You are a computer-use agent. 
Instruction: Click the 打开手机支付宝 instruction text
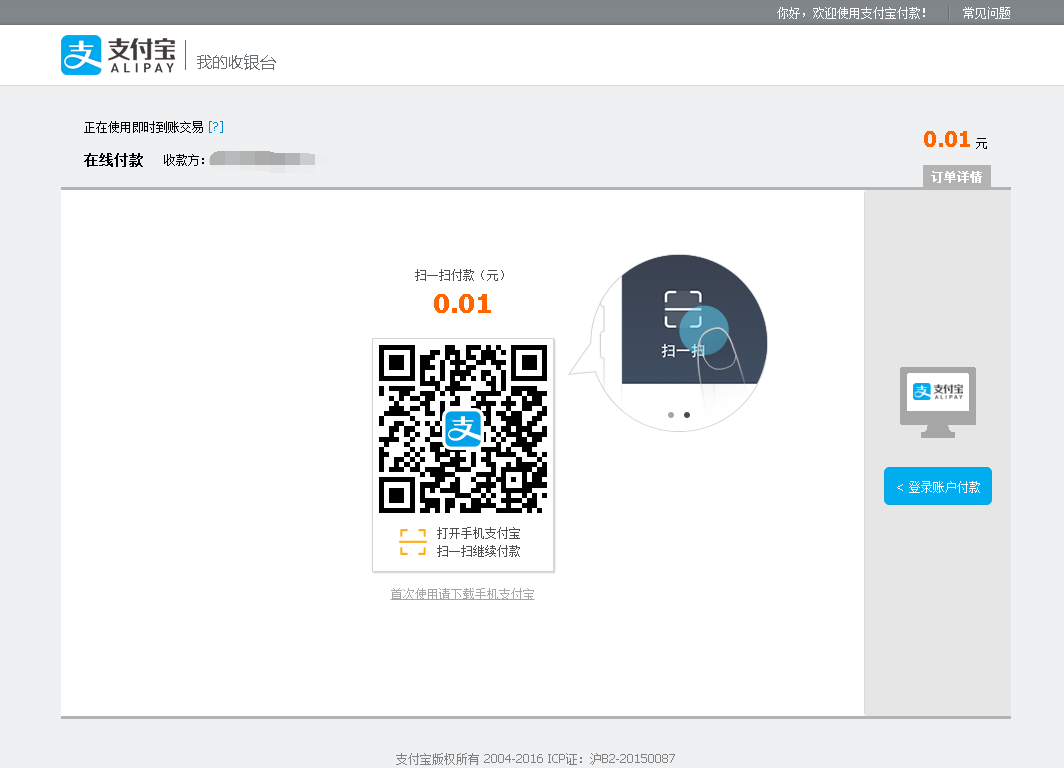coord(478,534)
